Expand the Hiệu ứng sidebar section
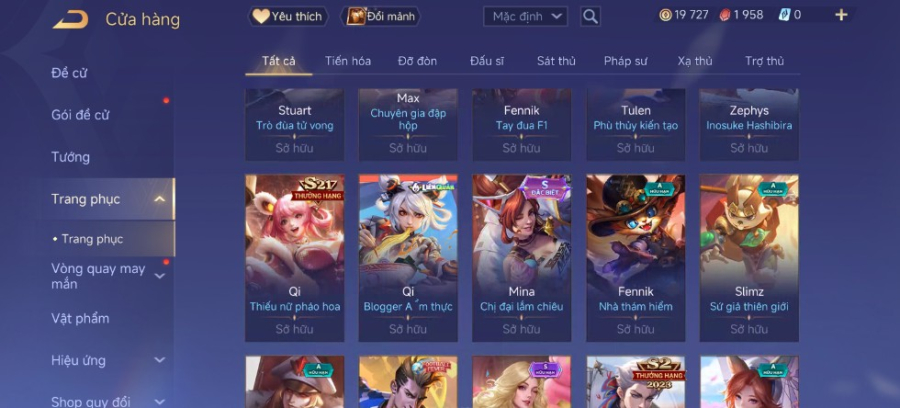 tap(160, 360)
